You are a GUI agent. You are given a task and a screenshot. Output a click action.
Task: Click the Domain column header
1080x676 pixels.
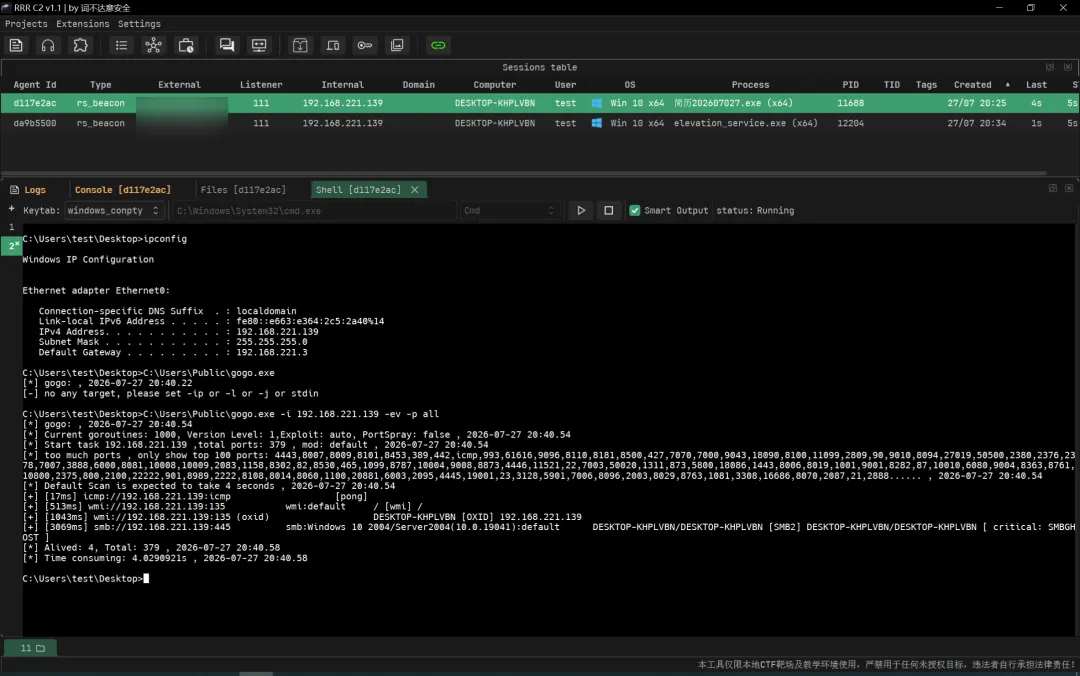tap(419, 85)
